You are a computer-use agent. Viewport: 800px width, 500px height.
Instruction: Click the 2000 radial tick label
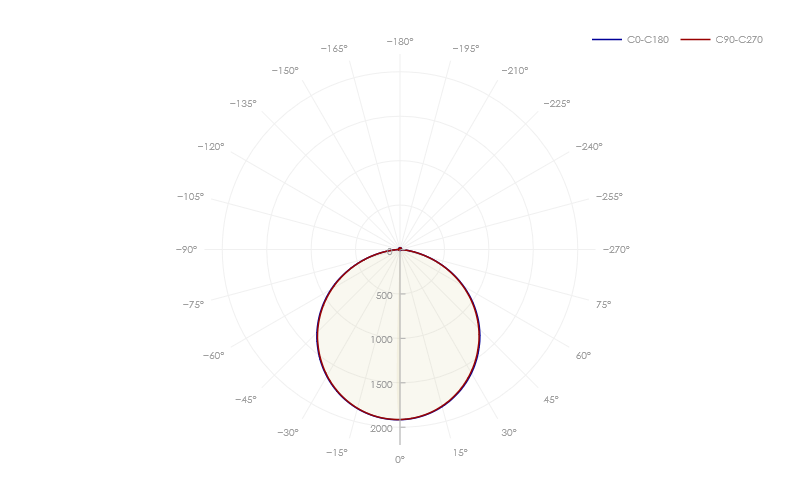(381, 429)
